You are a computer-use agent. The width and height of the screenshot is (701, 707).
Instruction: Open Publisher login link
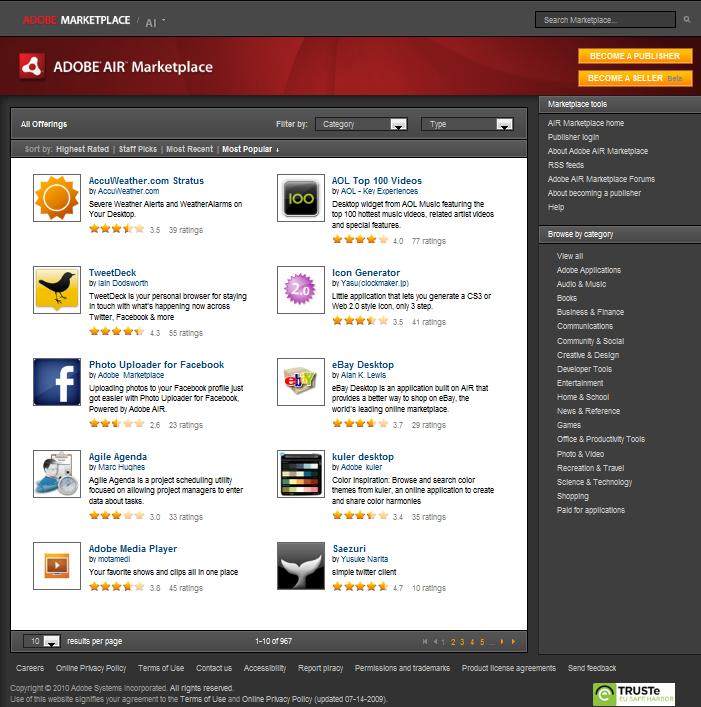coord(573,137)
